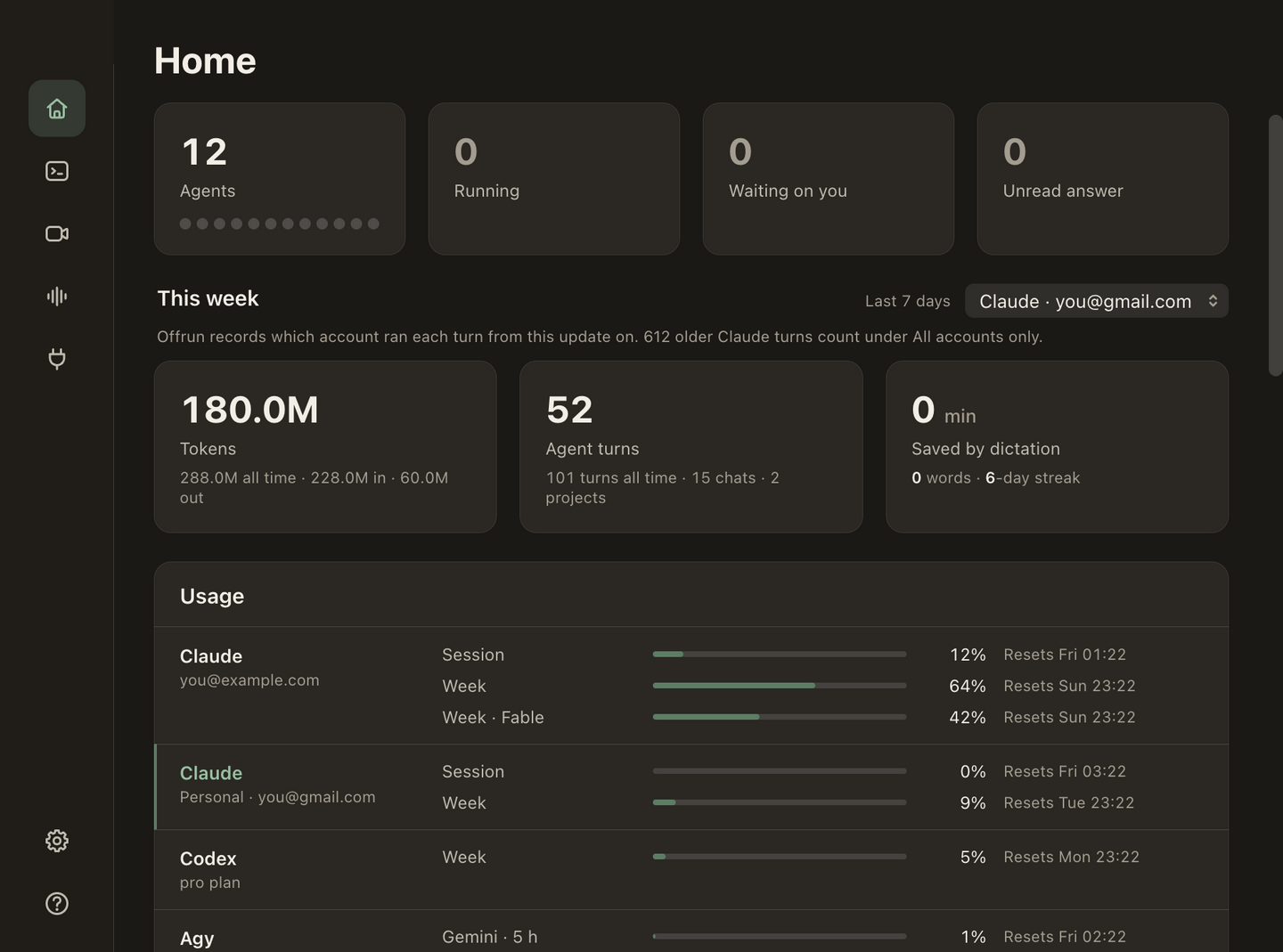The height and width of the screenshot is (952, 1283).
Task: Click the Resets Tue 23:22 text
Action: (x=1069, y=802)
